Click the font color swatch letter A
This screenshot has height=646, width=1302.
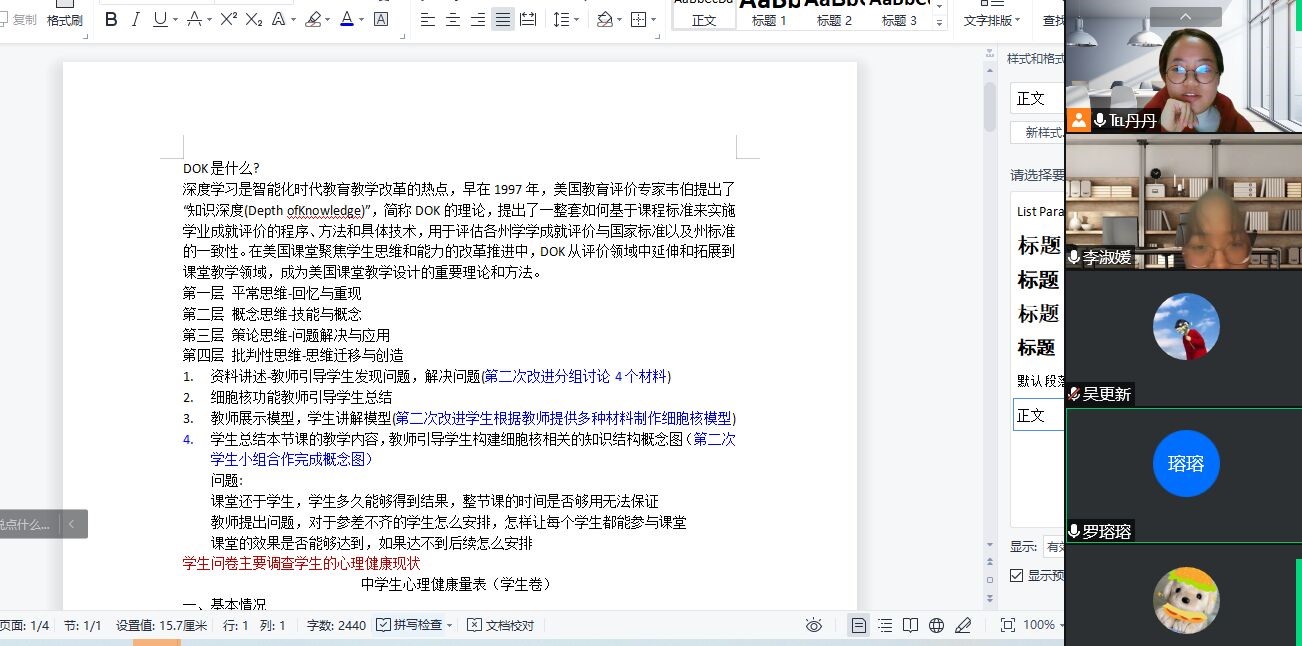346,19
